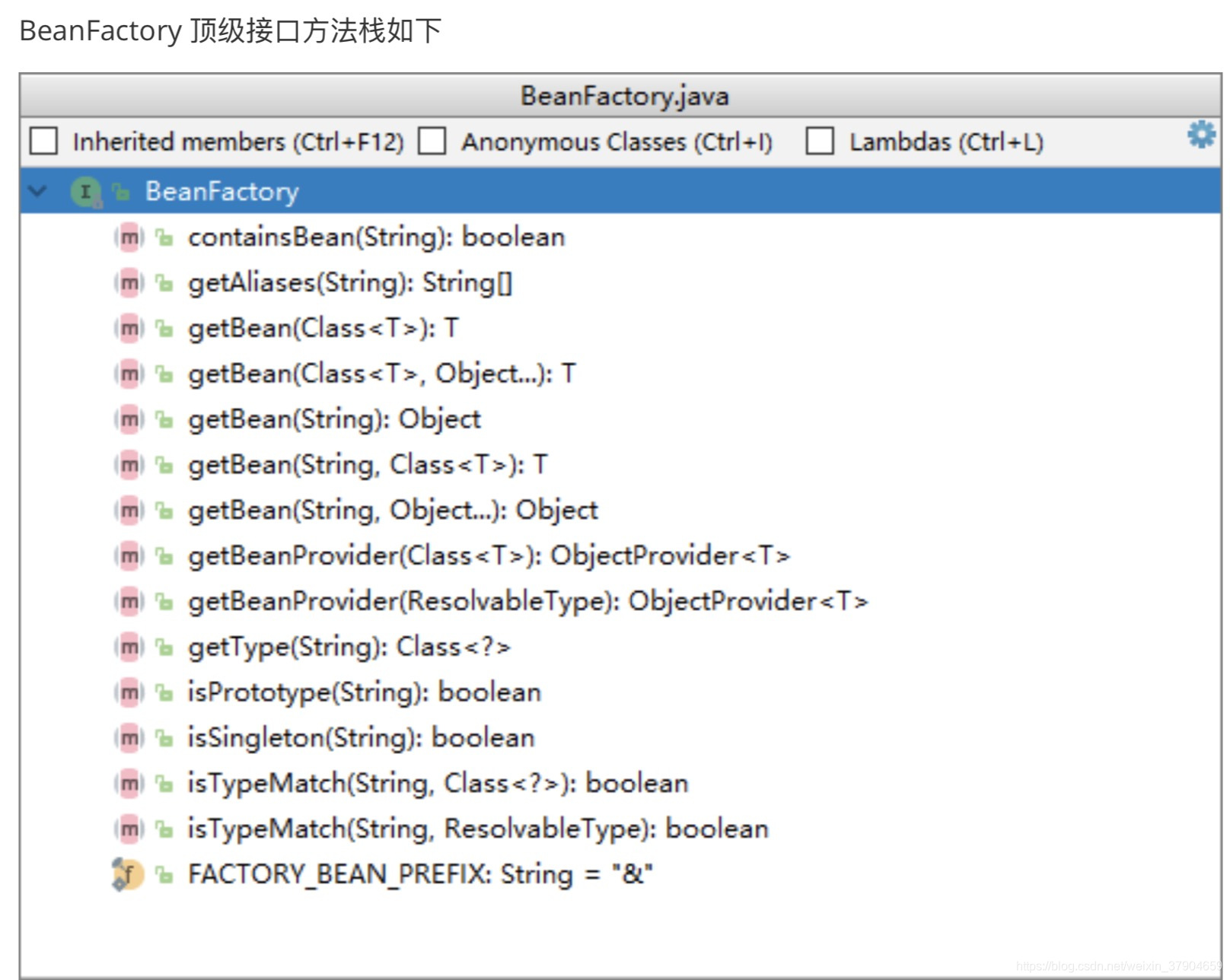
Task: Select FACTORY_BEAN_PREFIX: String = "&"
Action: coord(421,874)
